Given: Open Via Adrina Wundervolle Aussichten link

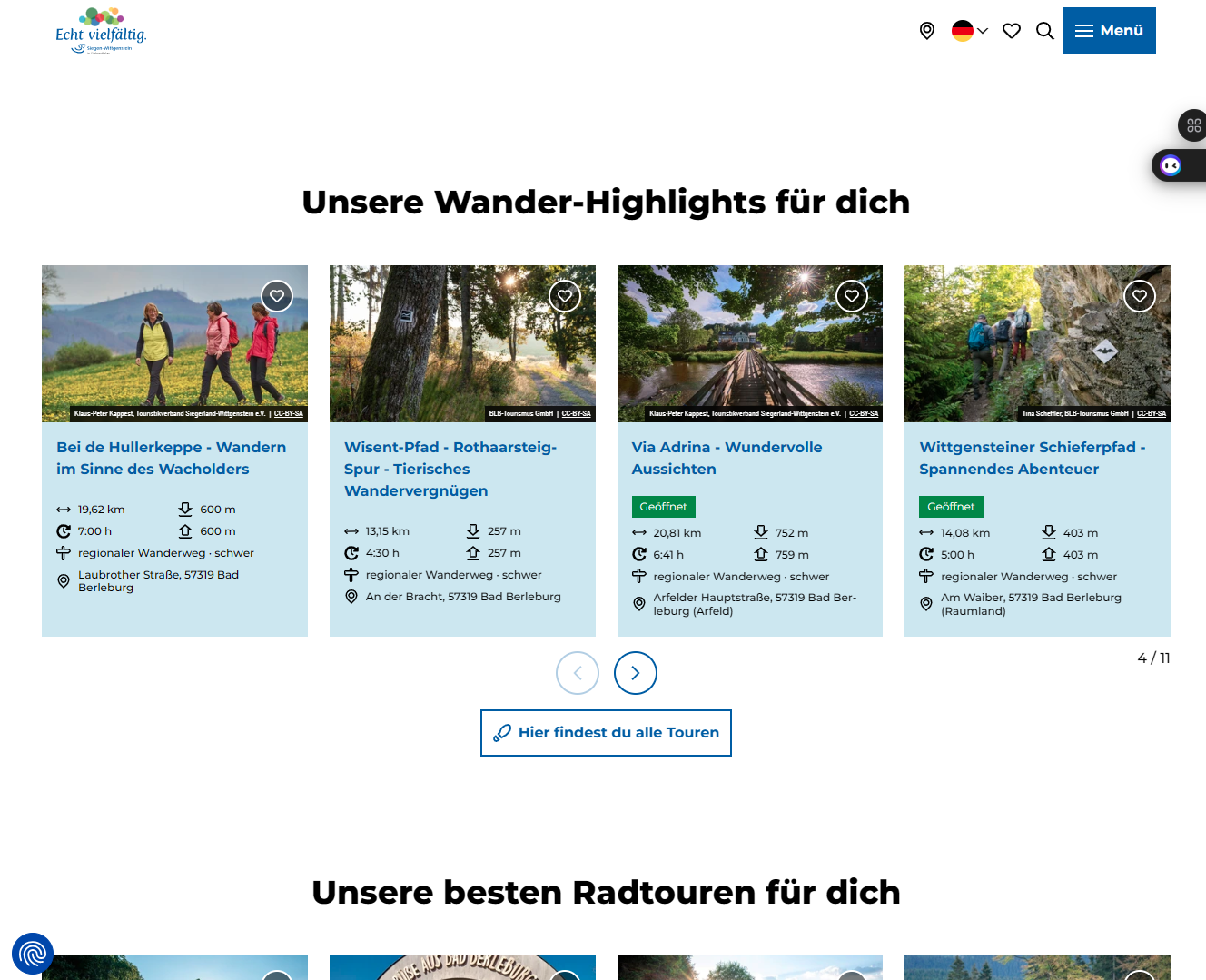Looking at the screenshot, I should [727, 458].
